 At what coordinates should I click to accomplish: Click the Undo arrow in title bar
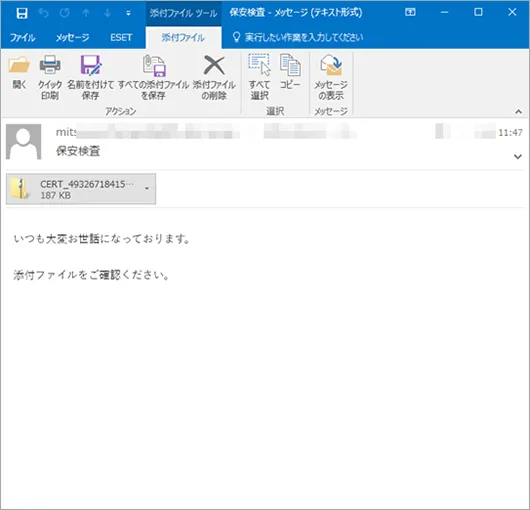coord(44,13)
